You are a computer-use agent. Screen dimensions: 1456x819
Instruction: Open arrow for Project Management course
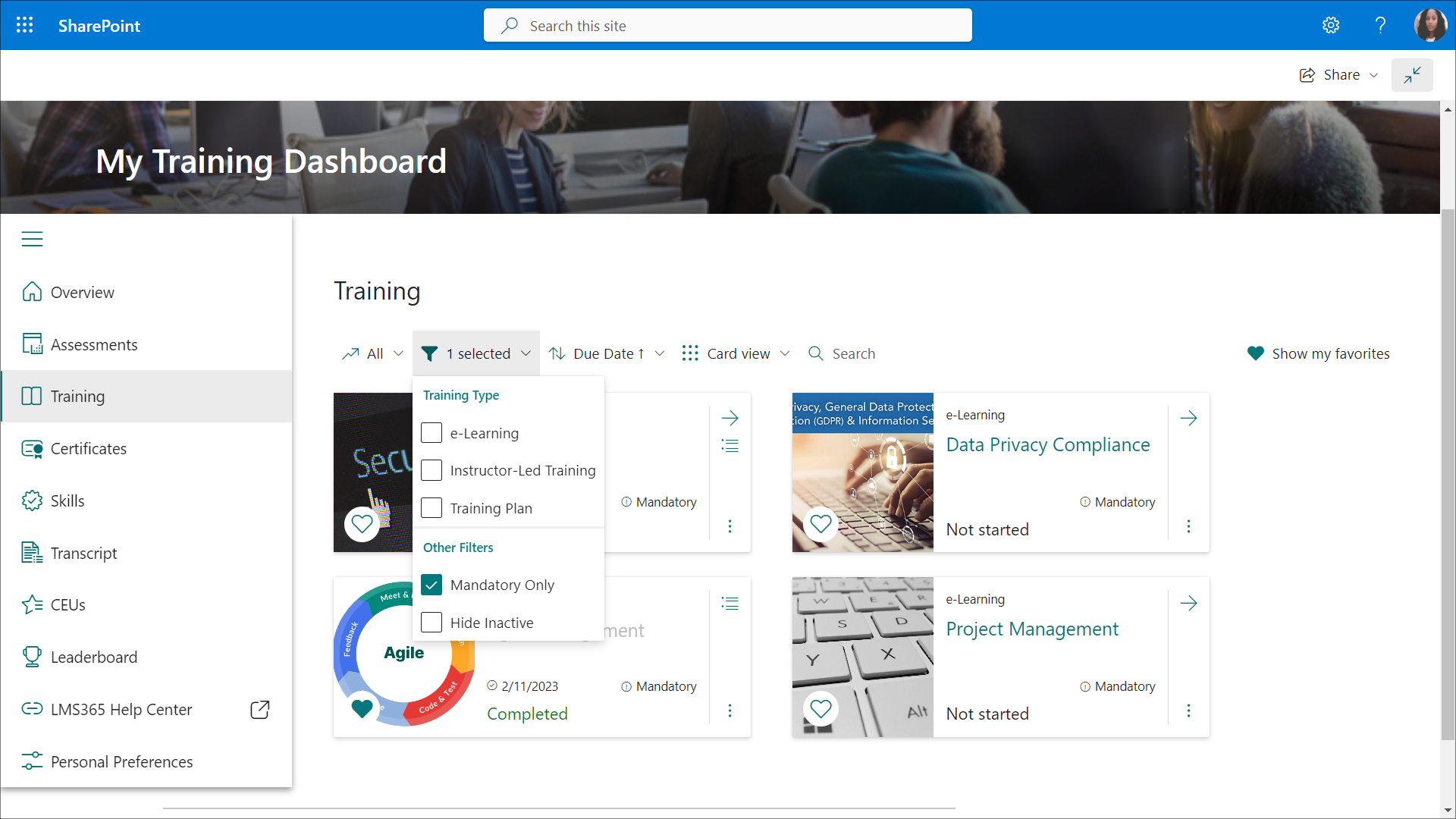pos(1188,604)
